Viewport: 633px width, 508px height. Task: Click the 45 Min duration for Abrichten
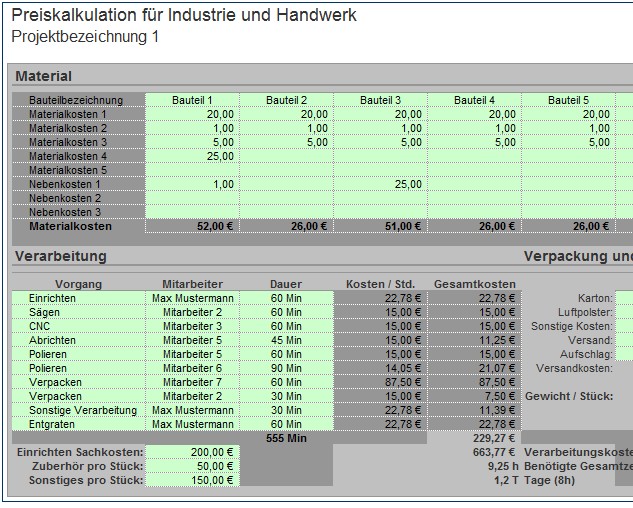(286, 340)
